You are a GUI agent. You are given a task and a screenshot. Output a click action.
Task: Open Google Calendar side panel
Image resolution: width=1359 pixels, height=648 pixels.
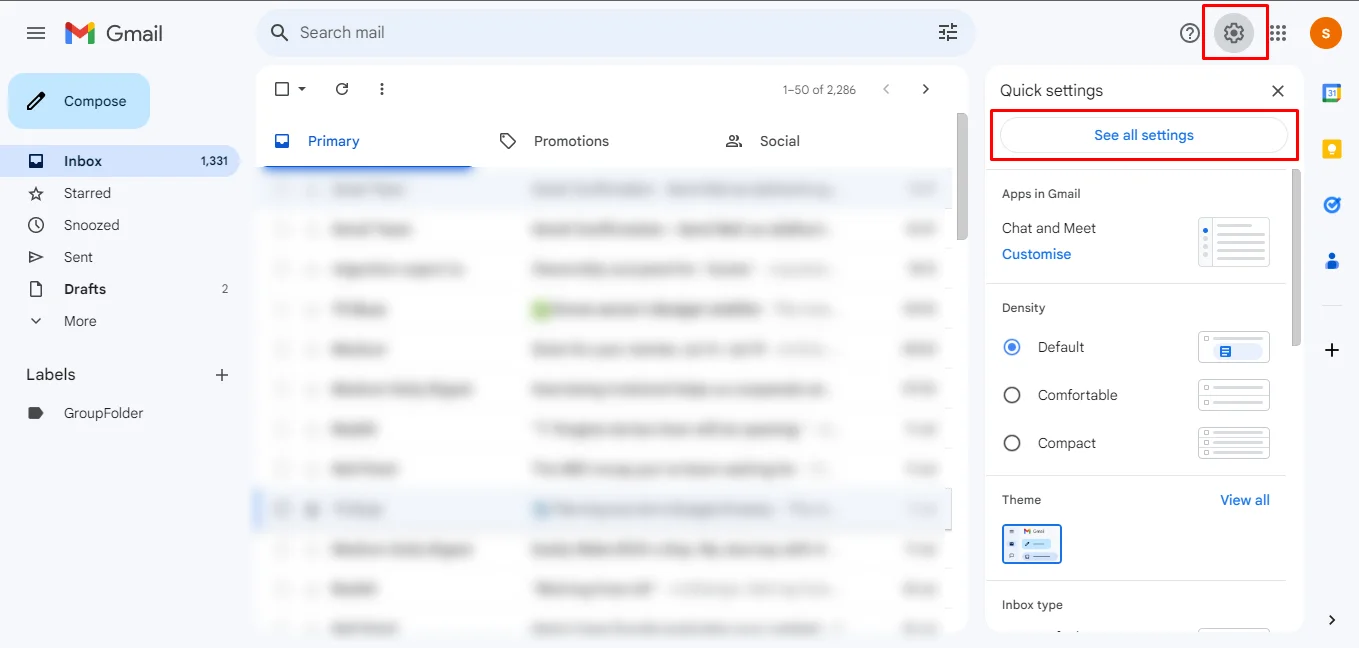pyautogui.click(x=1332, y=93)
